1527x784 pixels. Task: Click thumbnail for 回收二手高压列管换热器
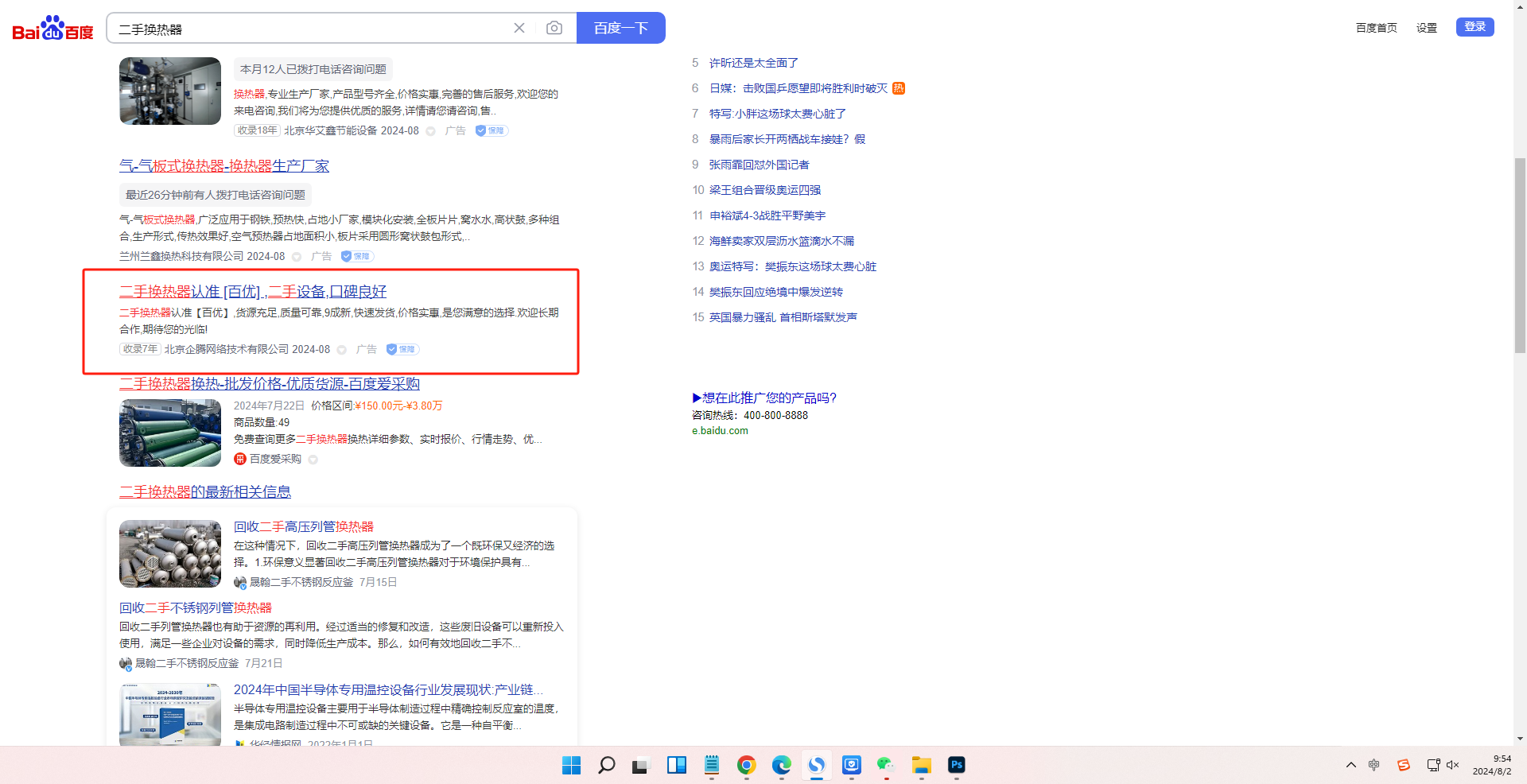point(170,553)
